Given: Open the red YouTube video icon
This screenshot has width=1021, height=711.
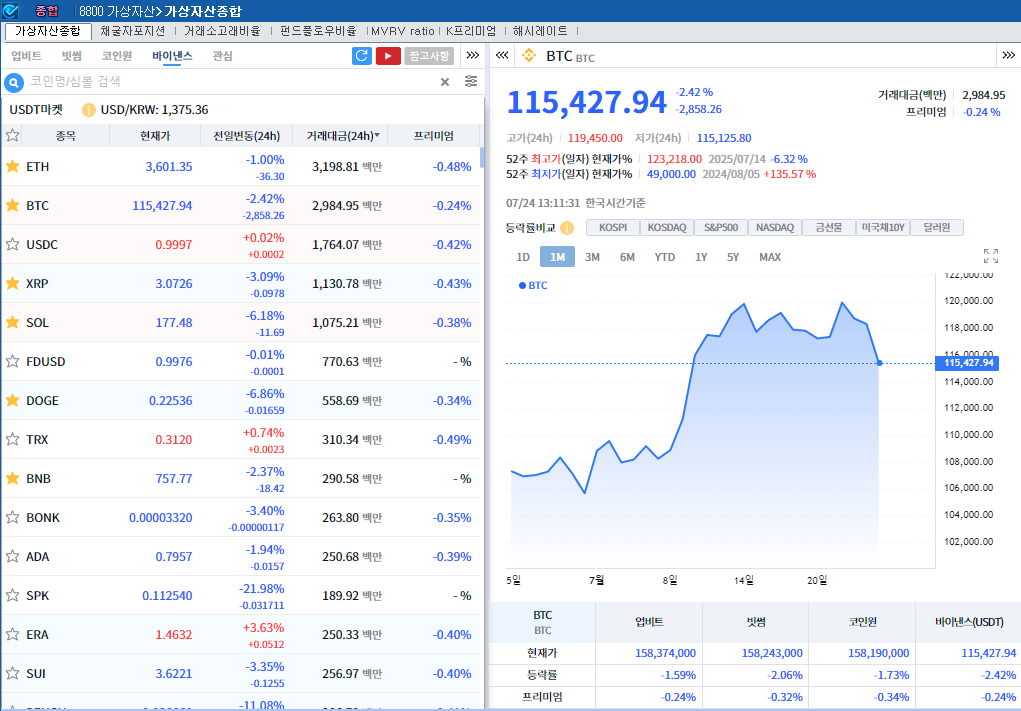Looking at the screenshot, I should 388,56.
